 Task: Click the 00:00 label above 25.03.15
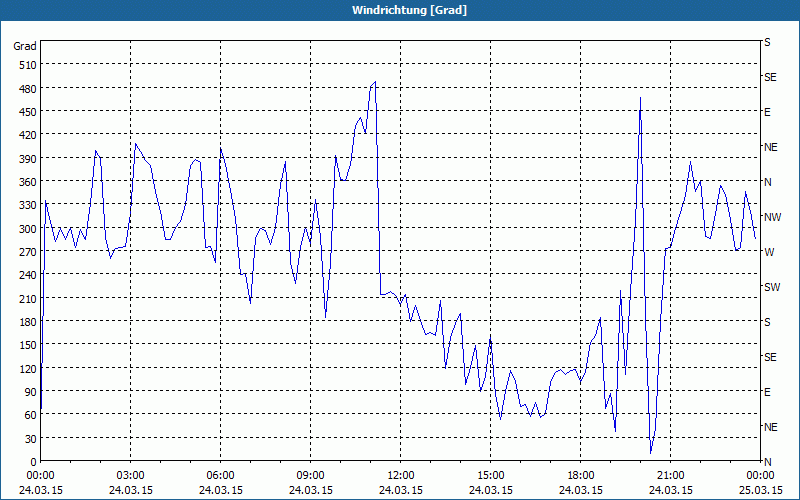760,476
